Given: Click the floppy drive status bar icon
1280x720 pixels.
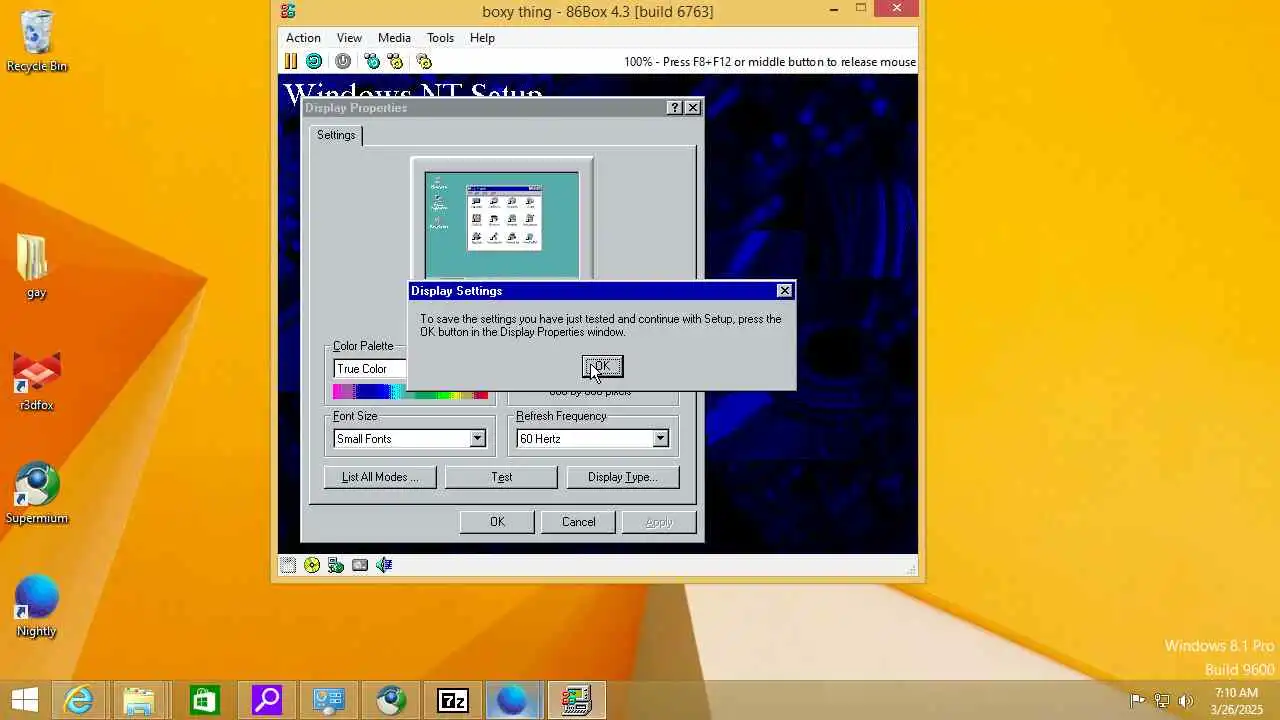Looking at the screenshot, I should click(x=288, y=565).
